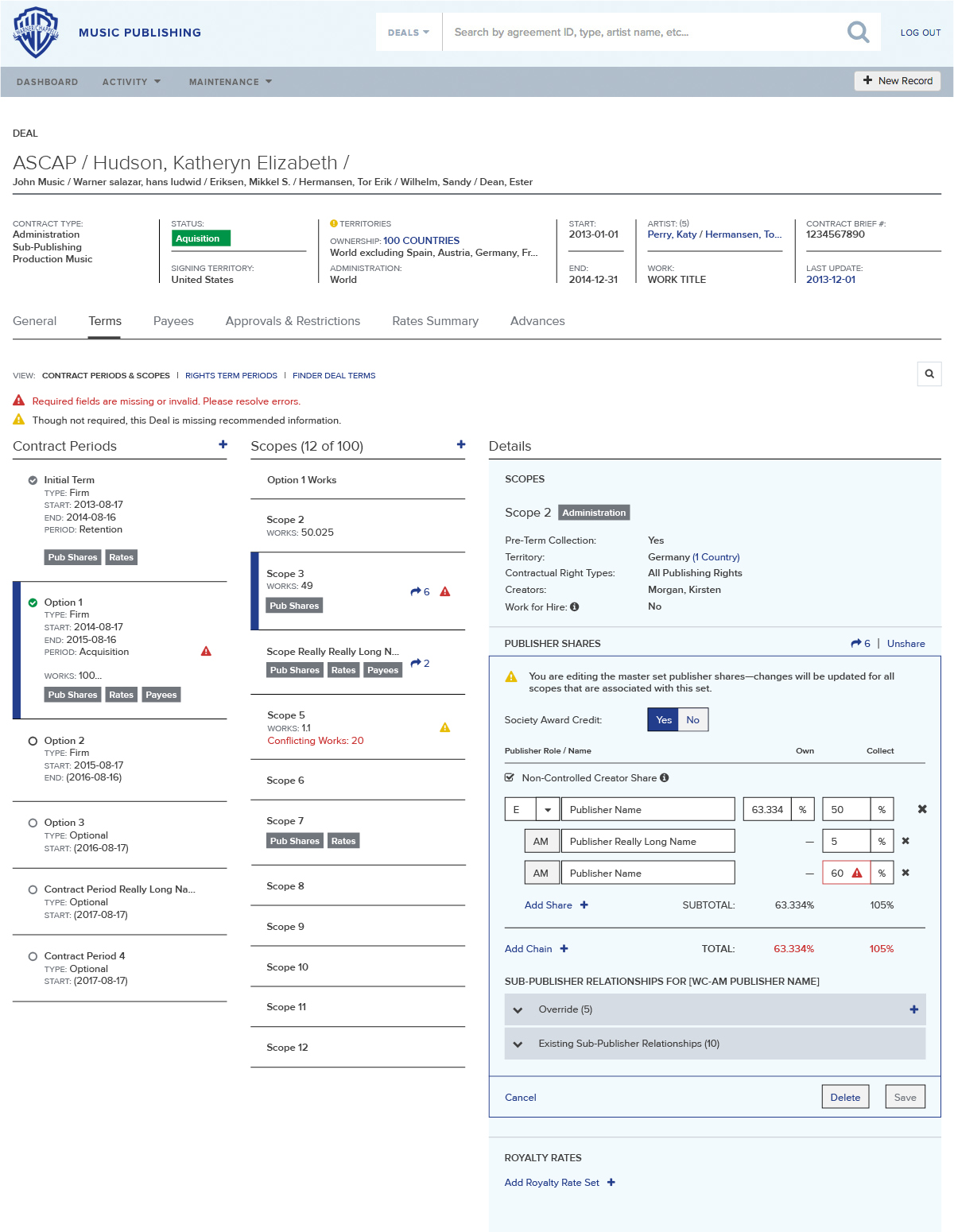Screen dimensions: 954x1232
Task: Click the Save button
Action: (x=905, y=1097)
